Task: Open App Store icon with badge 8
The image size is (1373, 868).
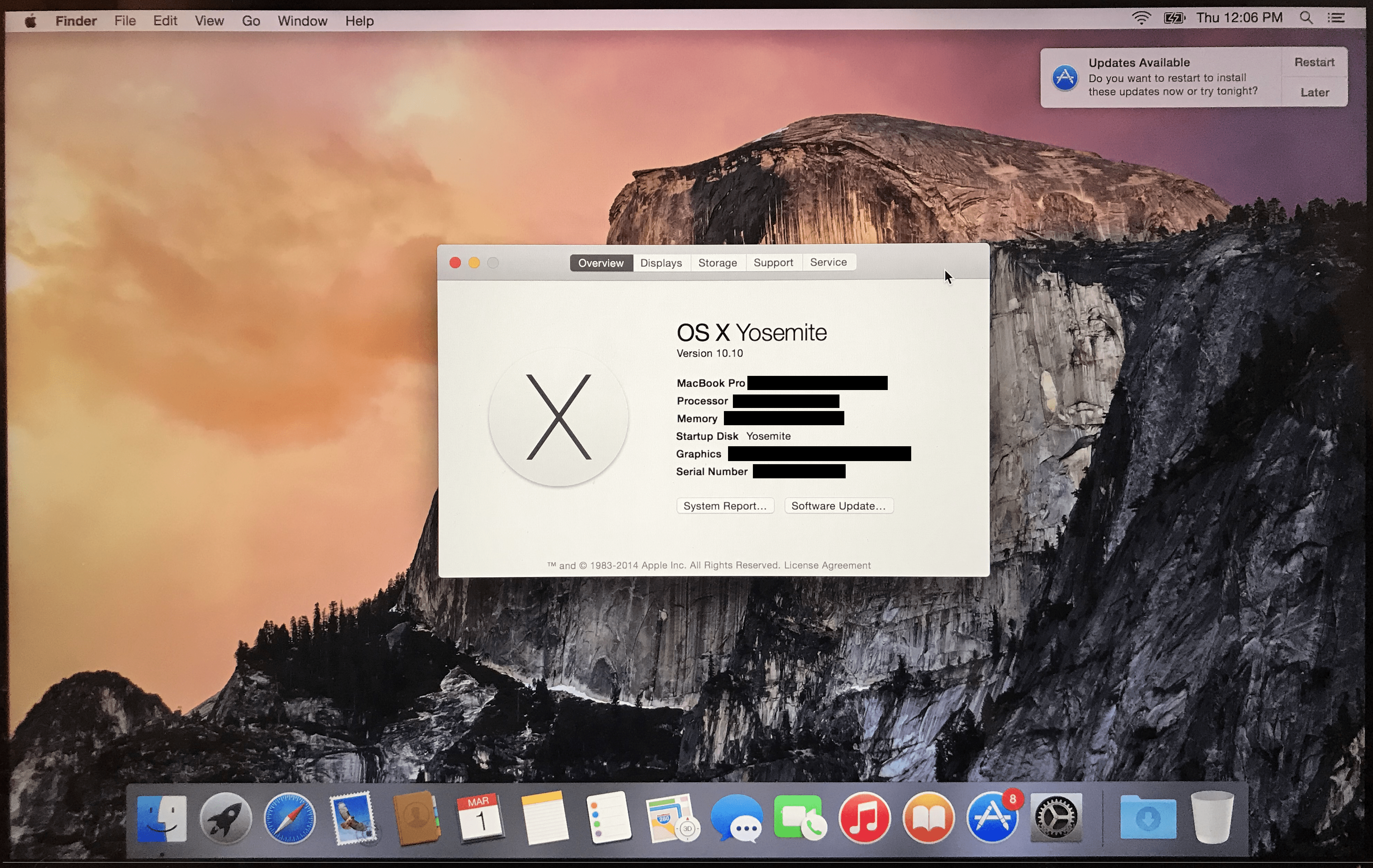Action: pyautogui.click(x=993, y=817)
